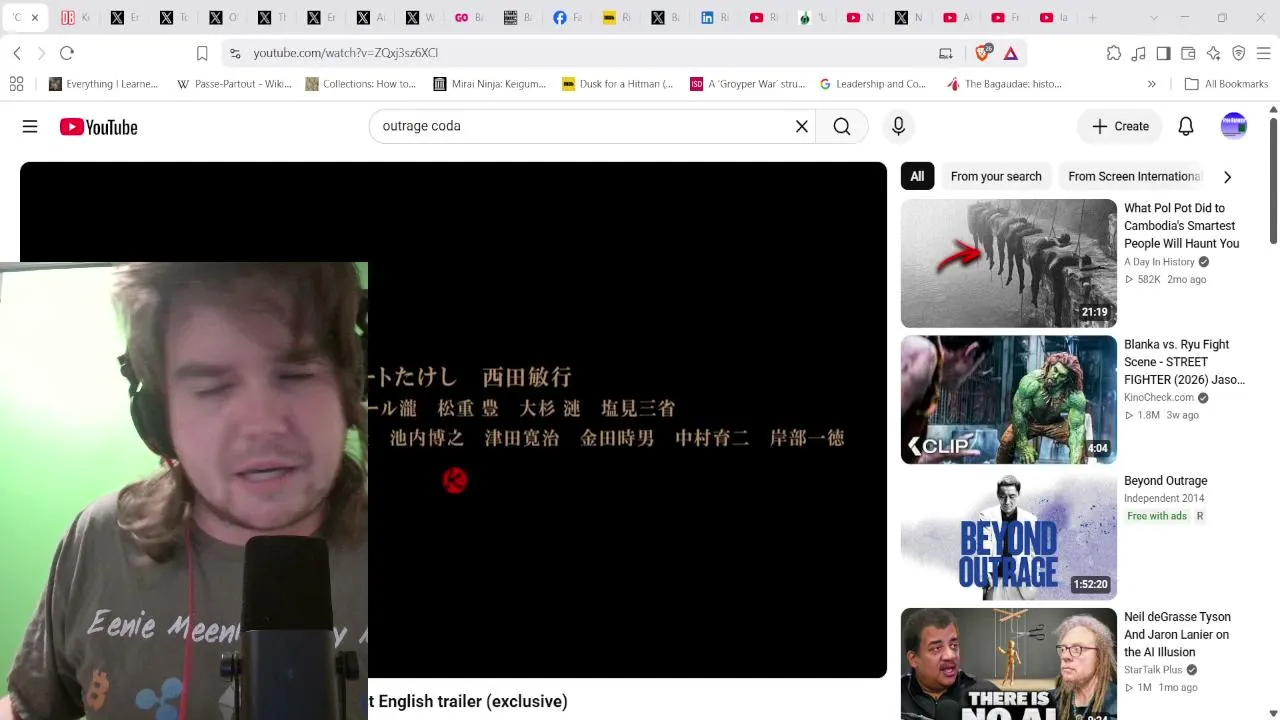The image size is (1280, 720).
Task: Toggle the browser sidebar panel
Action: click(x=1164, y=53)
